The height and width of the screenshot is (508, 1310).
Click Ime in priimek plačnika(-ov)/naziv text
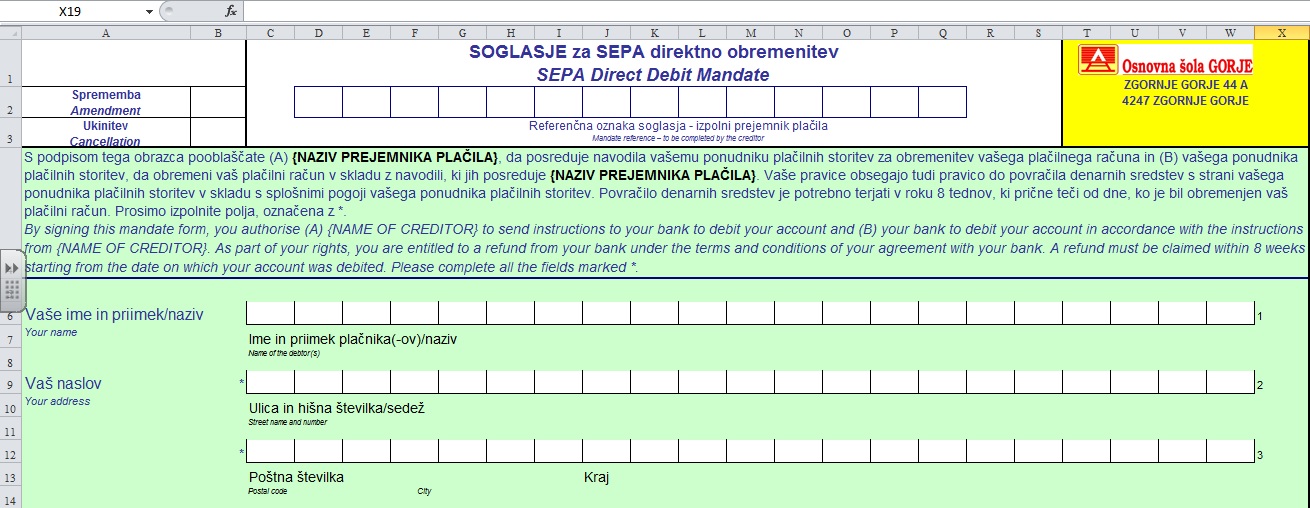point(352,339)
